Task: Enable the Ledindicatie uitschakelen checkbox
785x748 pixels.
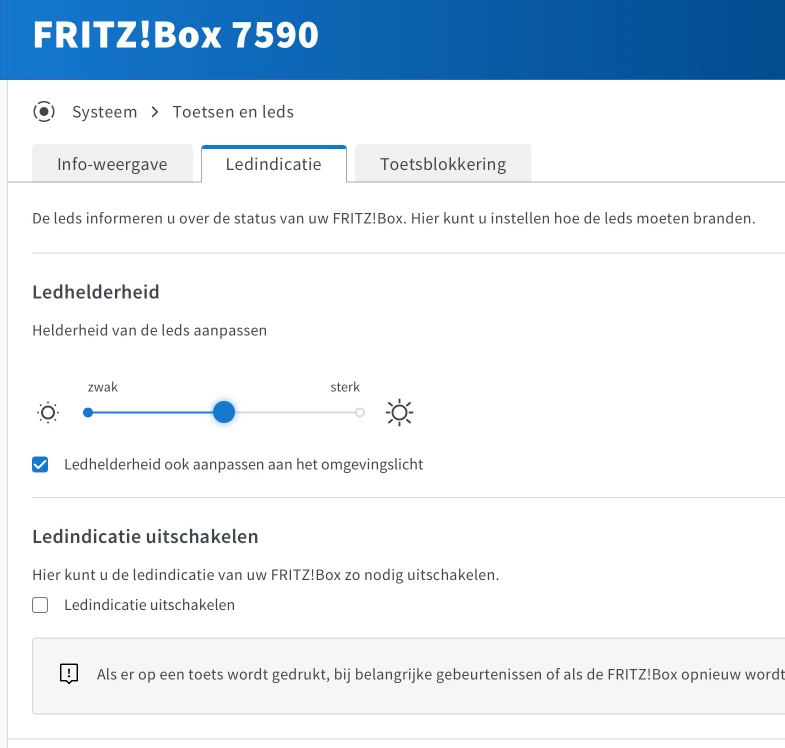Action: tap(40, 605)
